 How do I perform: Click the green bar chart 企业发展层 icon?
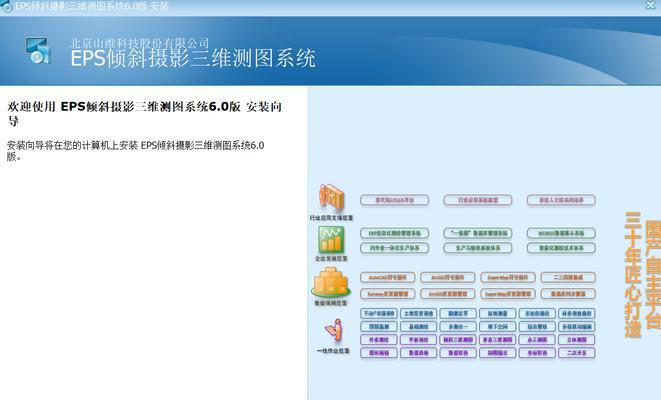(331, 239)
